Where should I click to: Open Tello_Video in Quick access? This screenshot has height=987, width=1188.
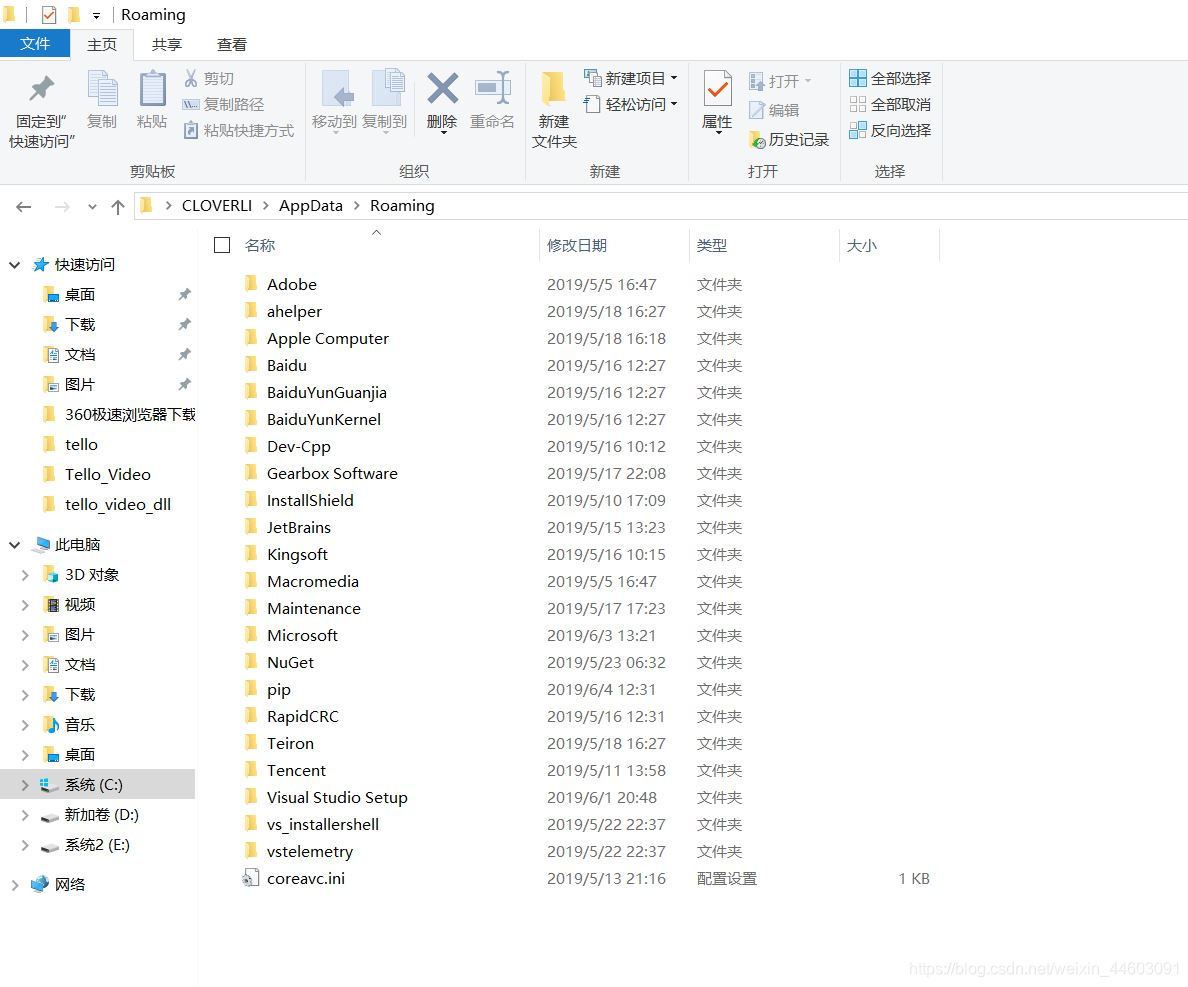(108, 475)
